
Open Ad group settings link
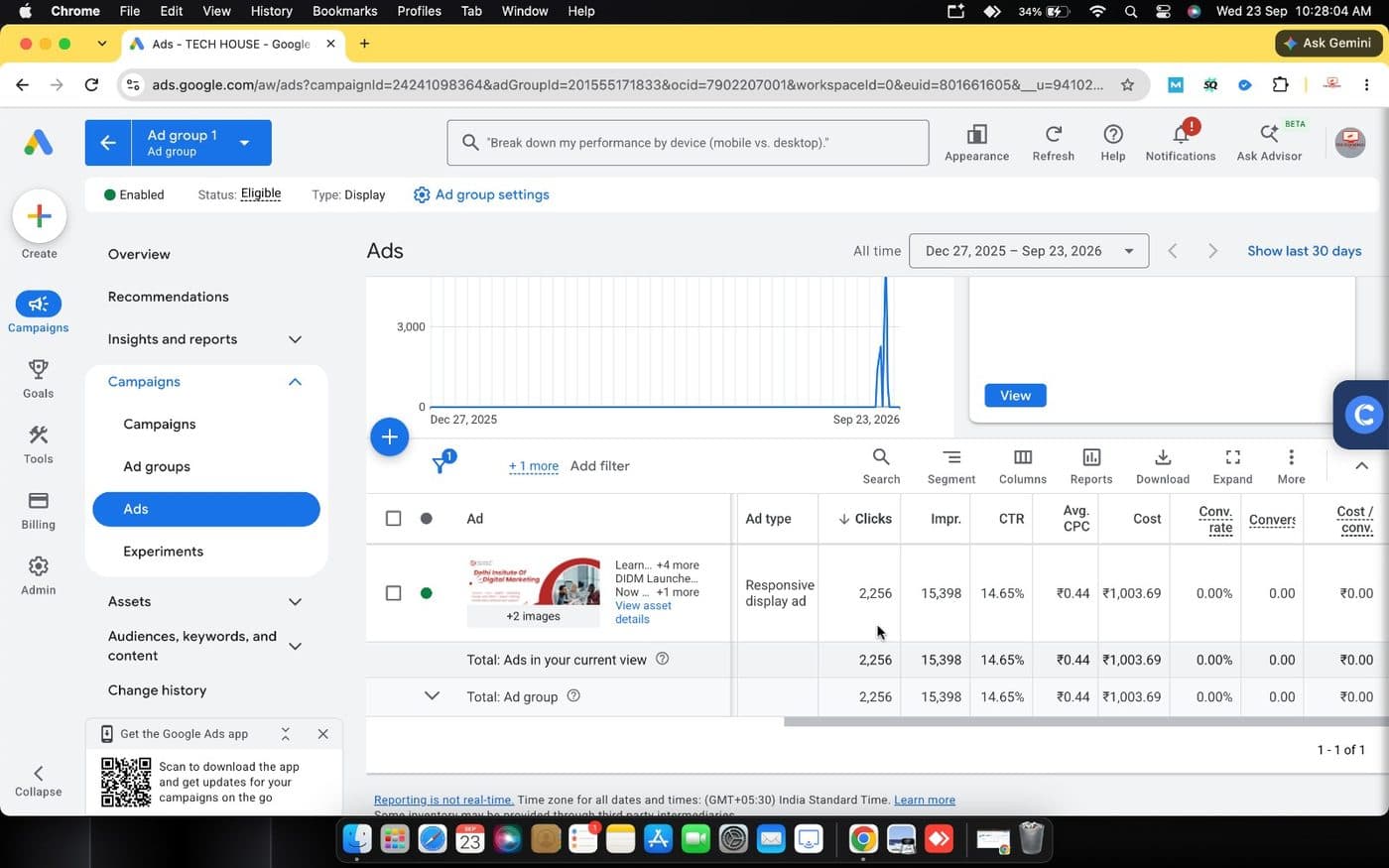481,194
